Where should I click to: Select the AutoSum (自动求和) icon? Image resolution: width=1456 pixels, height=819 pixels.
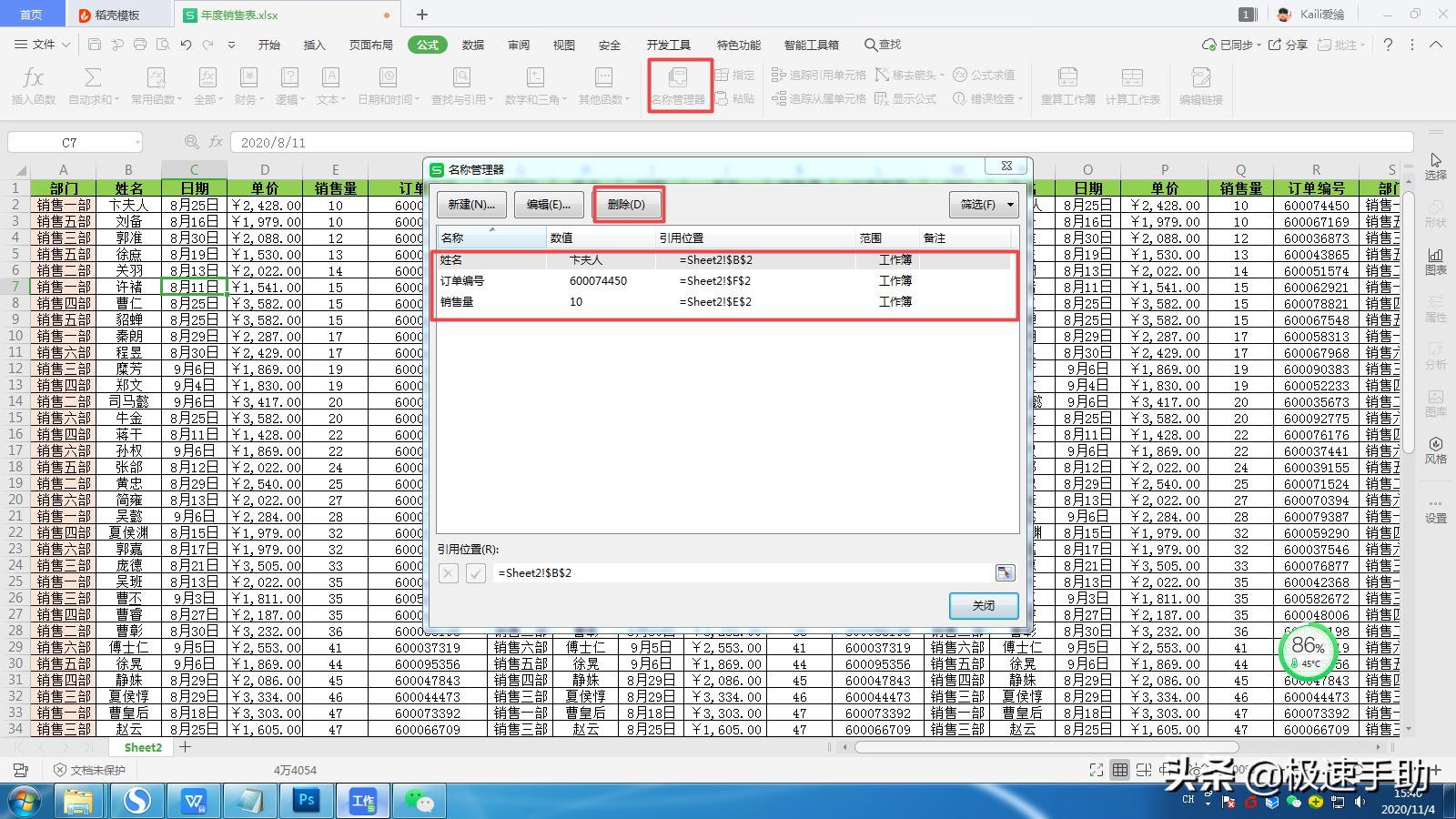coord(92,85)
